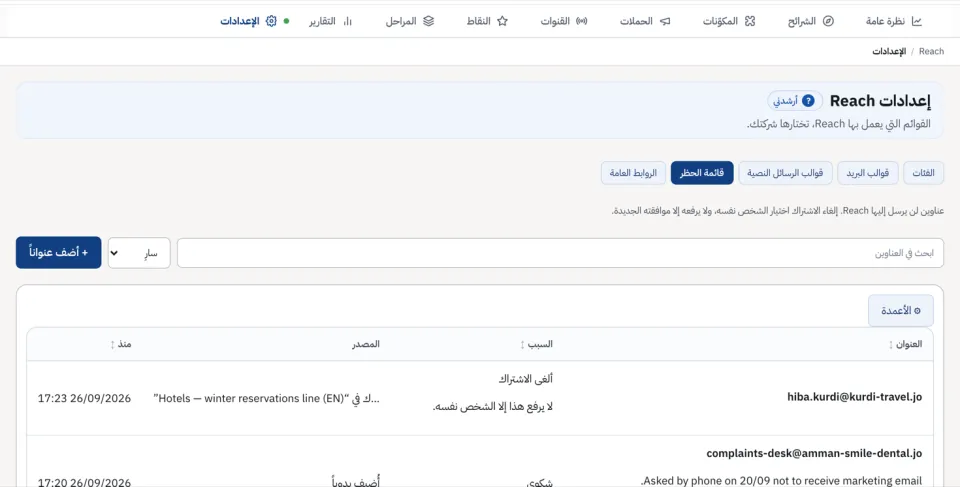Click the Asked by phone on 20/09 note
The width and height of the screenshot is (960, 487).
(781, 481)
